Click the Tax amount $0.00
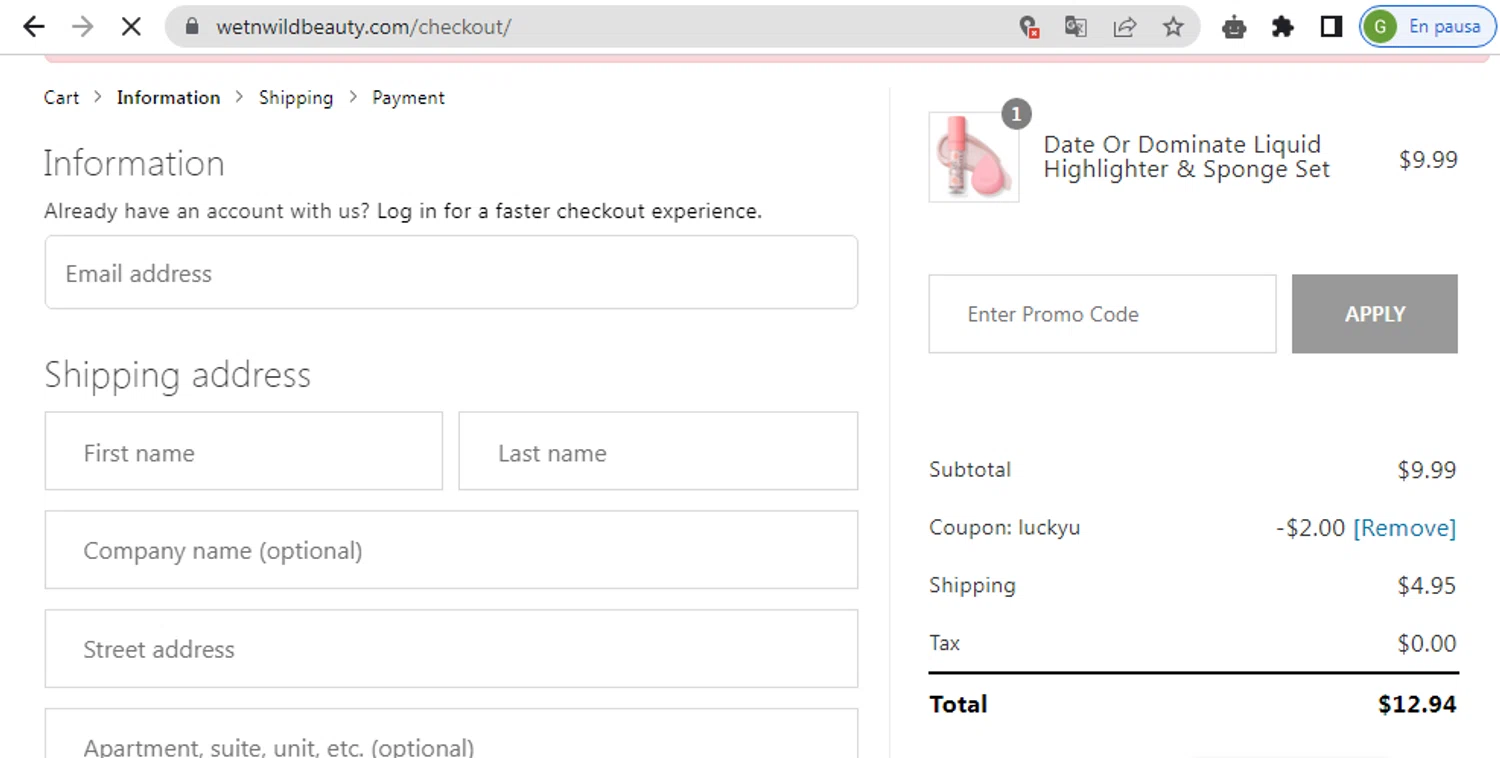The height and width of the screenshot is (758, 1500). tap(1426, 643)
